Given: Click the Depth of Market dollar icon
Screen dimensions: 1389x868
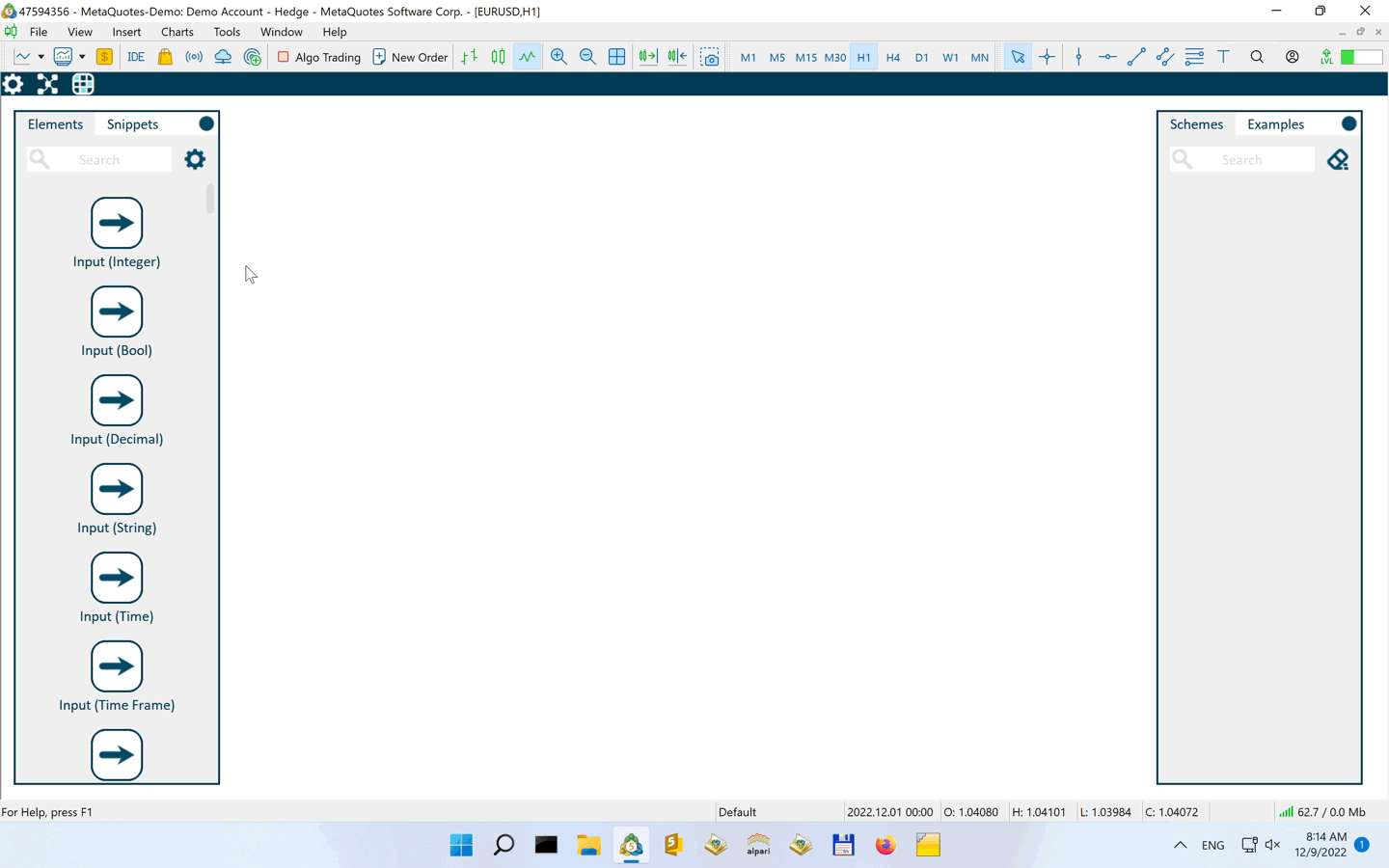Looking at the screenshot, I should (x=104, y=57).
